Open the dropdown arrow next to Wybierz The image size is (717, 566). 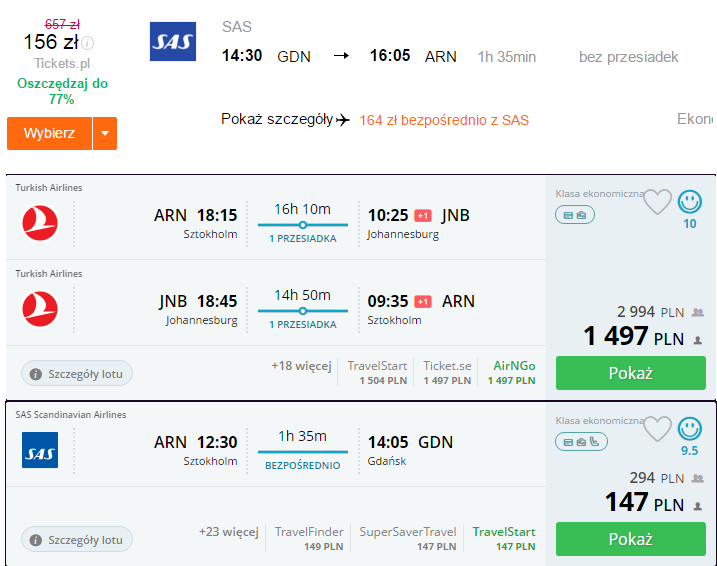coord(105,133)
